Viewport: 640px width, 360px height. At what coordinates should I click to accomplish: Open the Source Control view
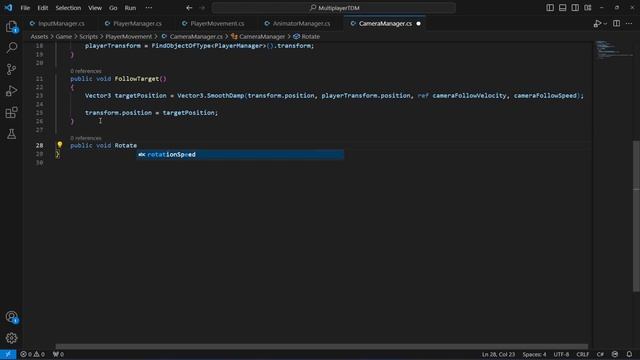11,69
